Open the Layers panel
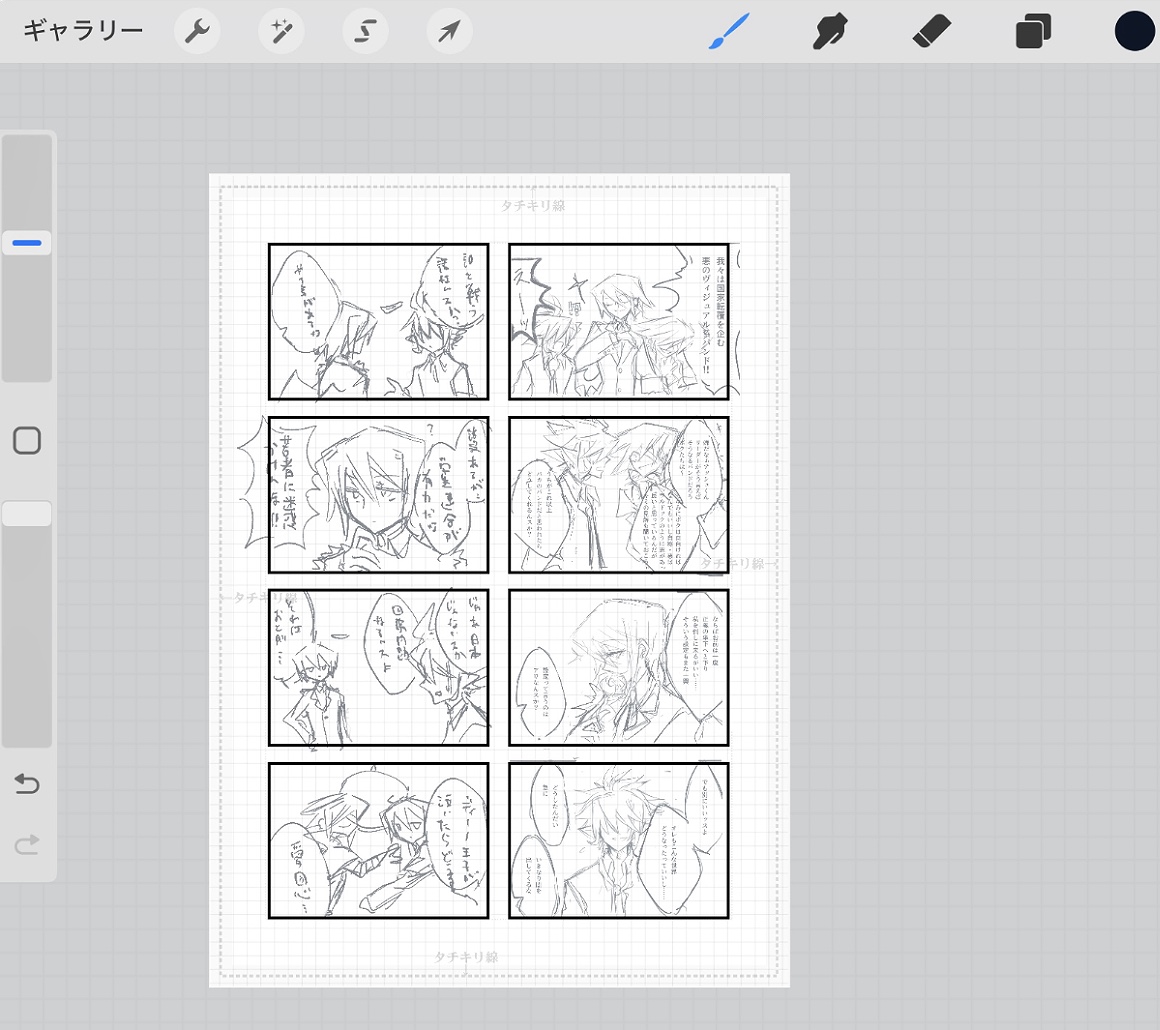Screen dimensions: 1160x1030 1033,32
